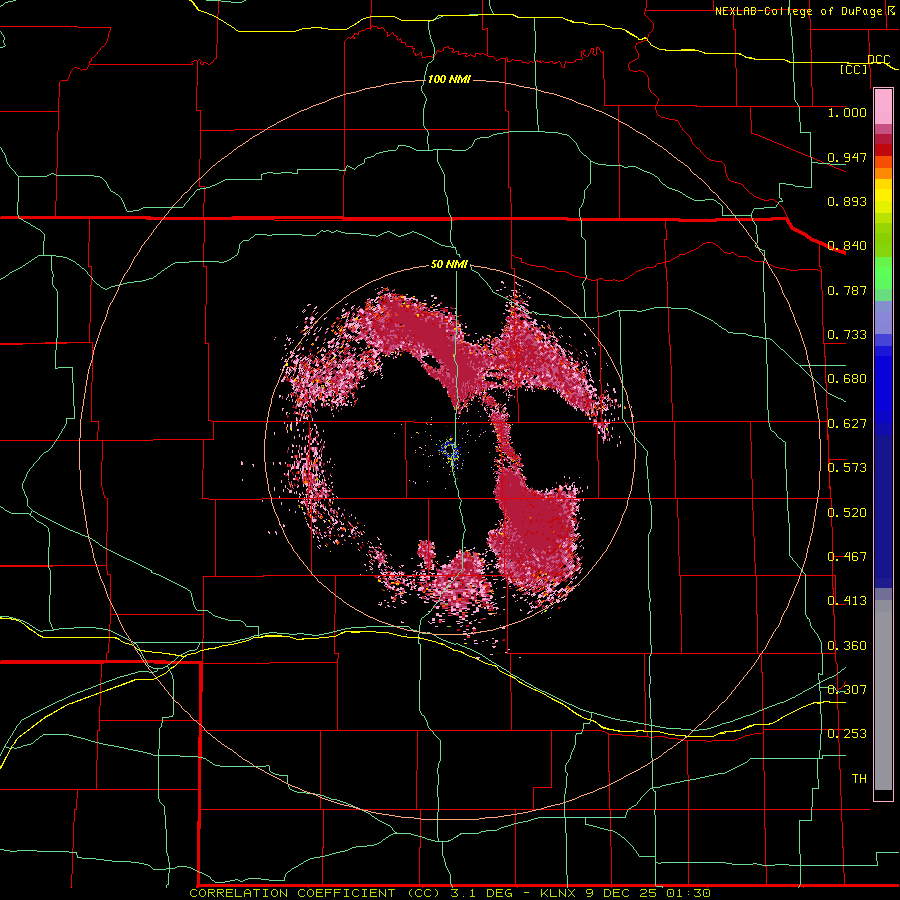
Task: Click the DCC label above the color scale
Action: tap(878, 59)
